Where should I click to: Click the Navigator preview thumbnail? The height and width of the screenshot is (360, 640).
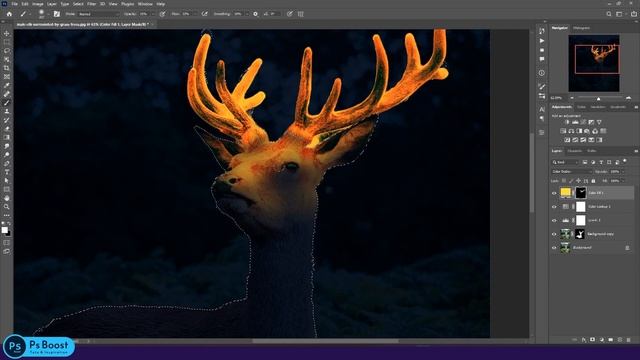click(x=594, y=63)
